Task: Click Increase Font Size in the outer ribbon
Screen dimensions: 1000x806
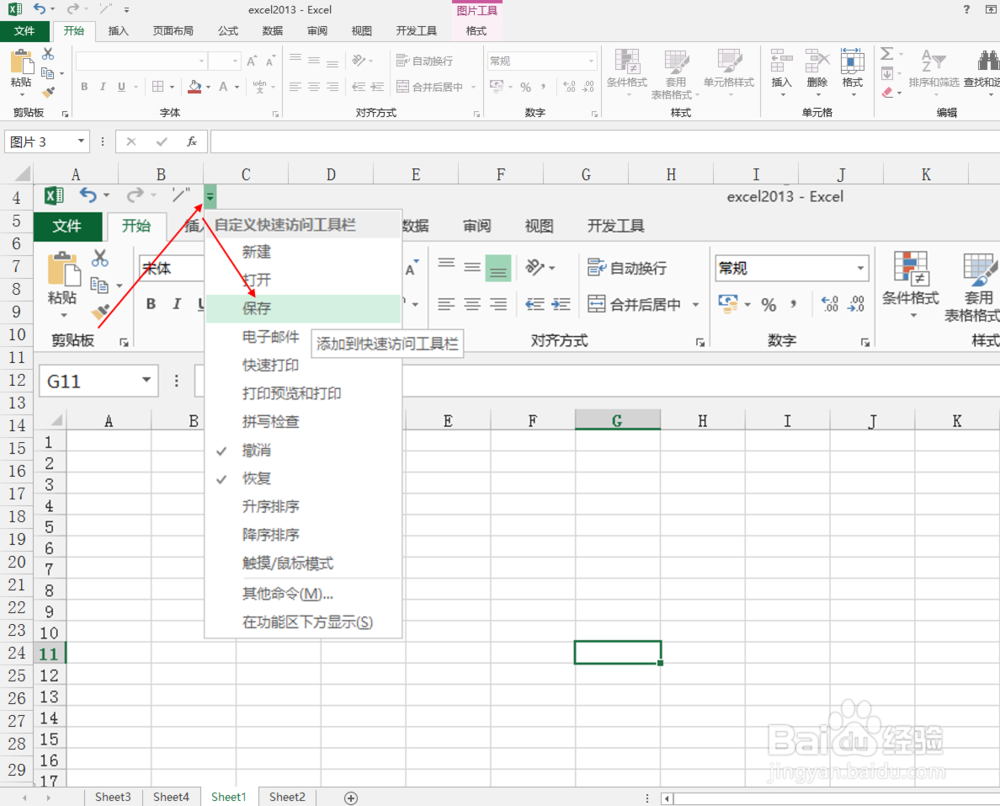Action: [251, 61]
